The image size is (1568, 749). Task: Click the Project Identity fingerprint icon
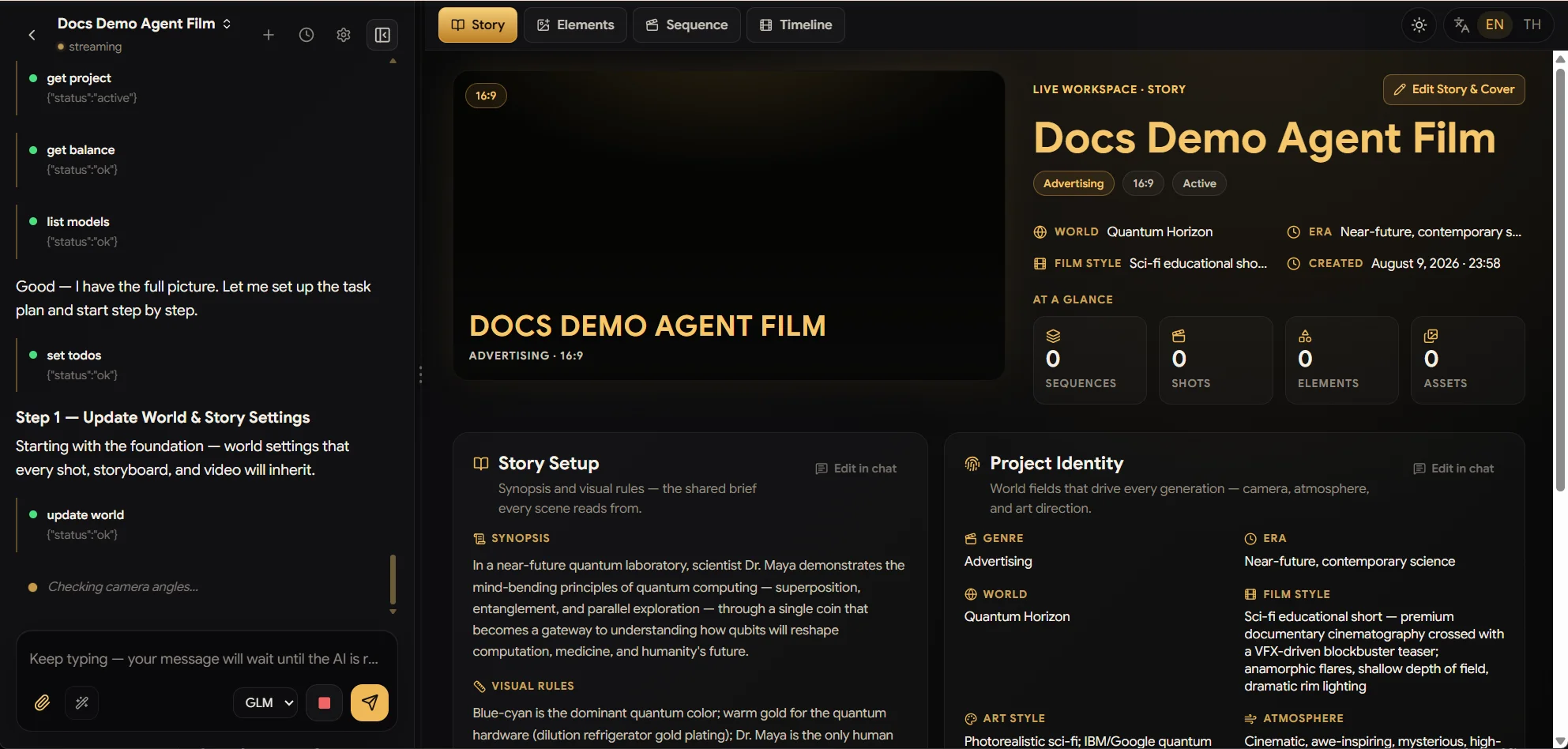point(972,464)
